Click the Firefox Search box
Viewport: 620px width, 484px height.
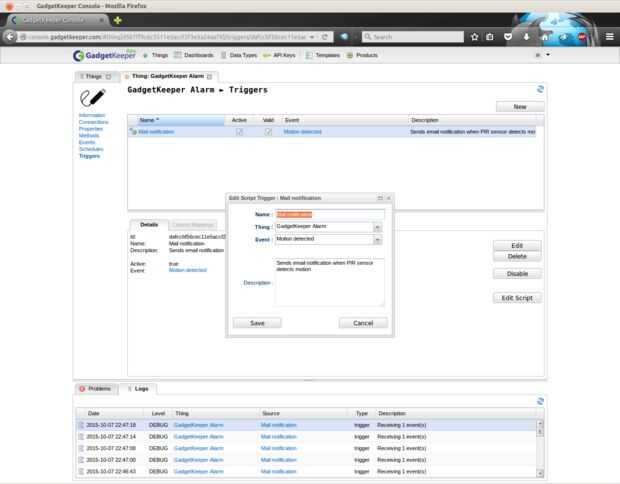(x=412, y=37)
